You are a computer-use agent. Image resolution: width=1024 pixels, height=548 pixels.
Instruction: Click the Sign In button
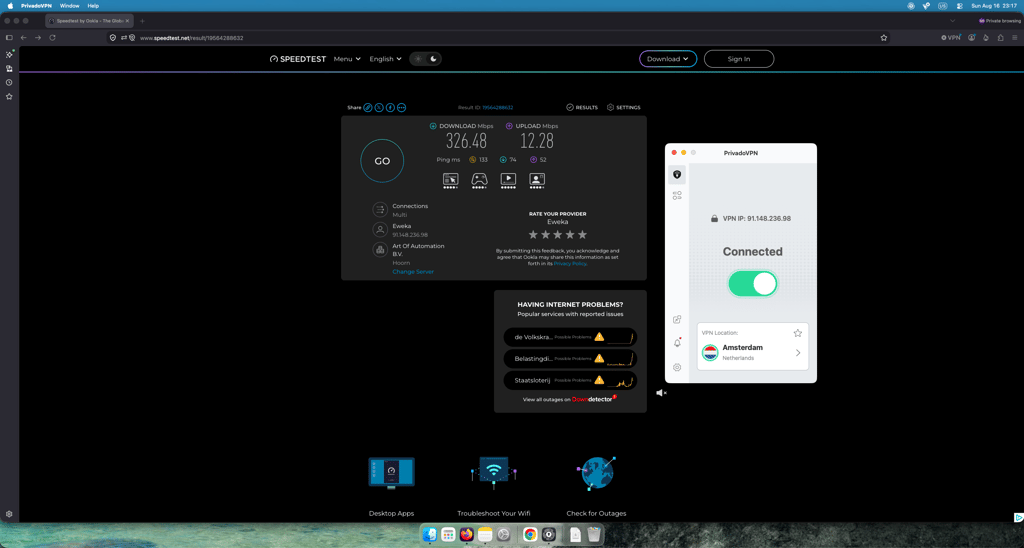[x=739, y=59]
